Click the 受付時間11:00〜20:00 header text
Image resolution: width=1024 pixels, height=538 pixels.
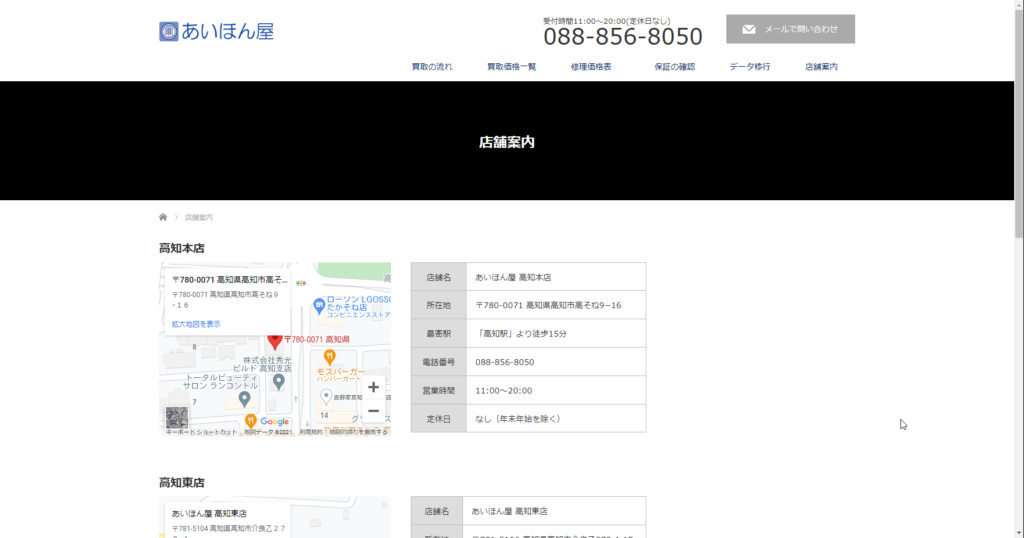pos(607,21)
